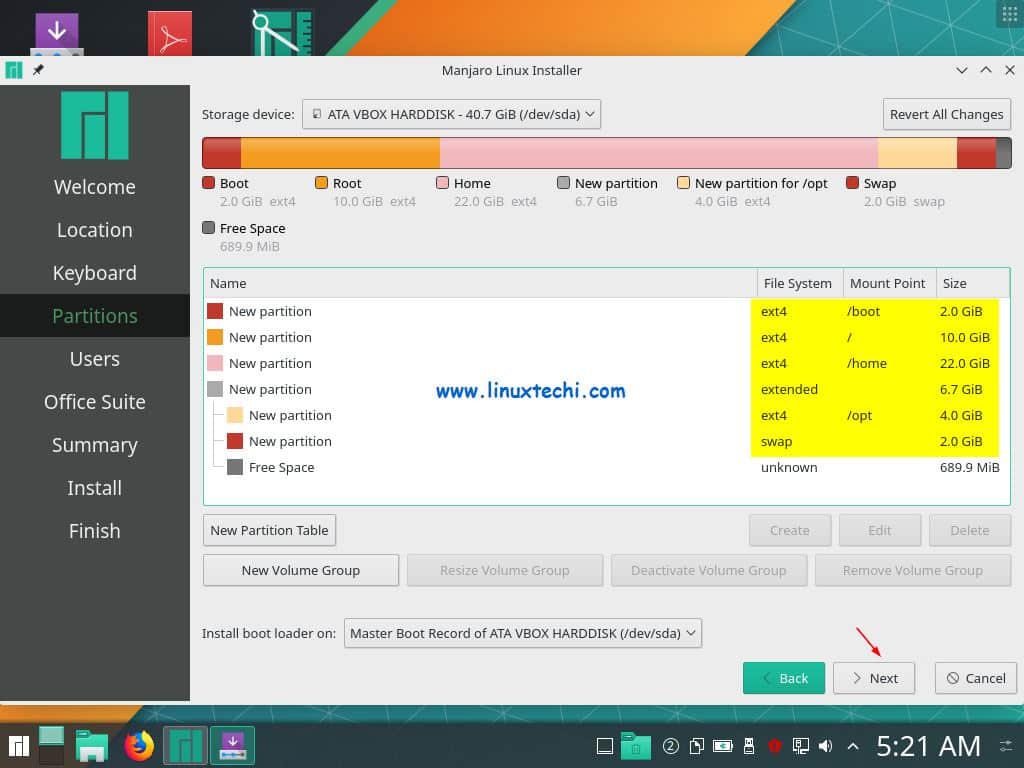Screen dimensions: 1024x768
Task: Click the New Partition Table button
Action: tap(269, 530)
